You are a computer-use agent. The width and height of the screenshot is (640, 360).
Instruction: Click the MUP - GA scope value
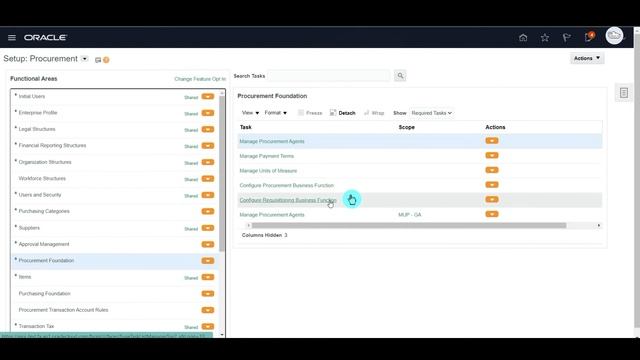409,215
